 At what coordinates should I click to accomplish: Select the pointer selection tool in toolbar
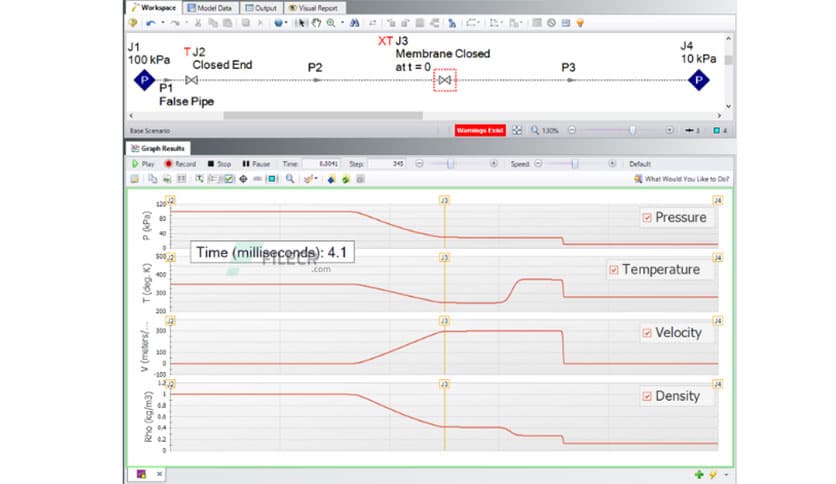(303, 21)
